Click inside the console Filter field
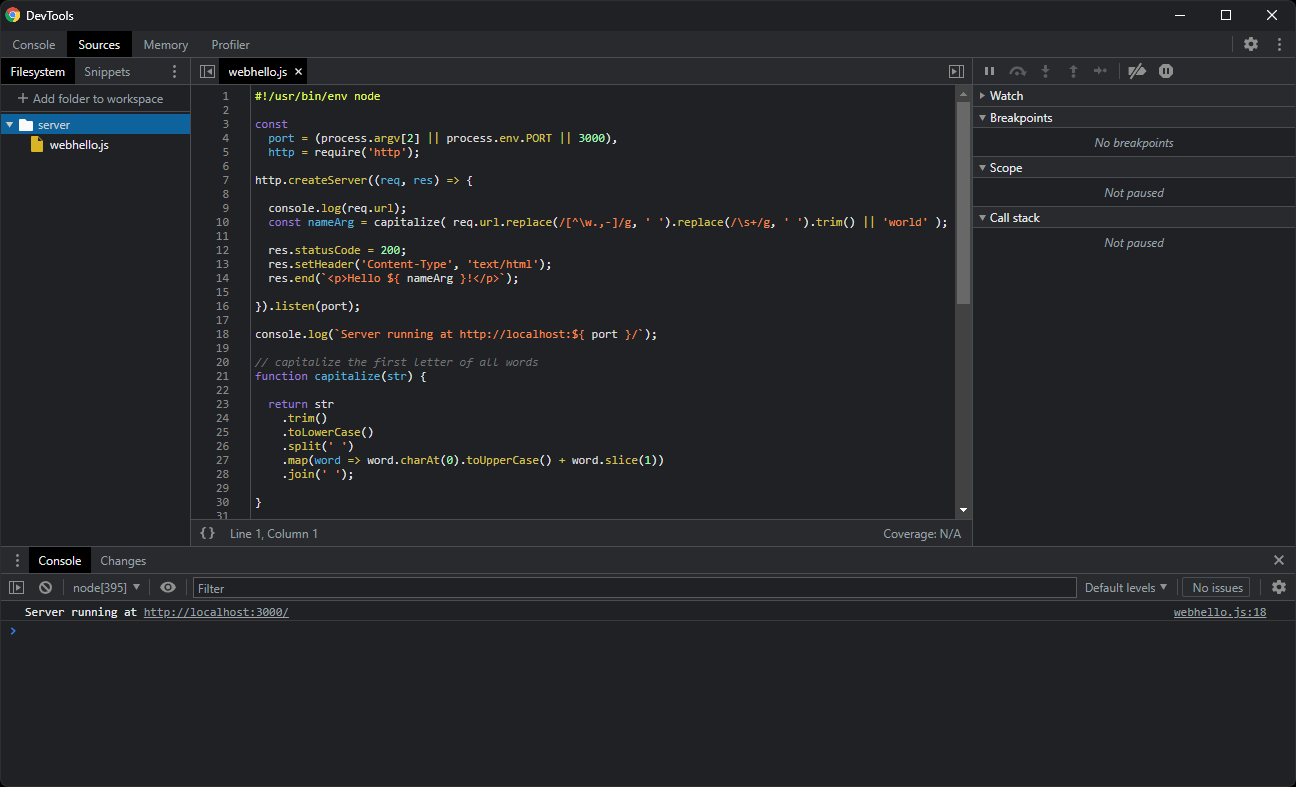Image resolution: width=1296 pixels, height=787 pixels. pos(400,587)
